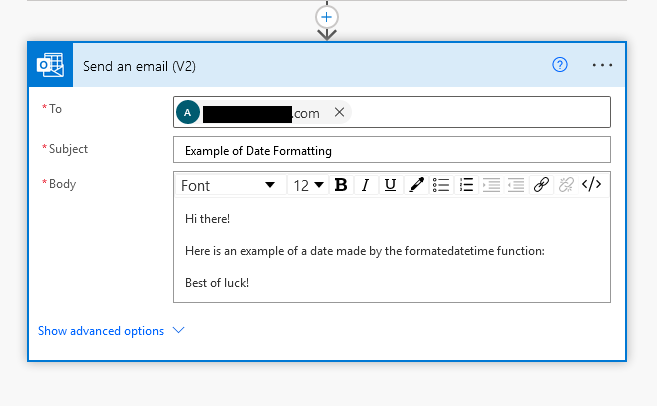Toggle underline formatting in body toolbar

point(390,185)
